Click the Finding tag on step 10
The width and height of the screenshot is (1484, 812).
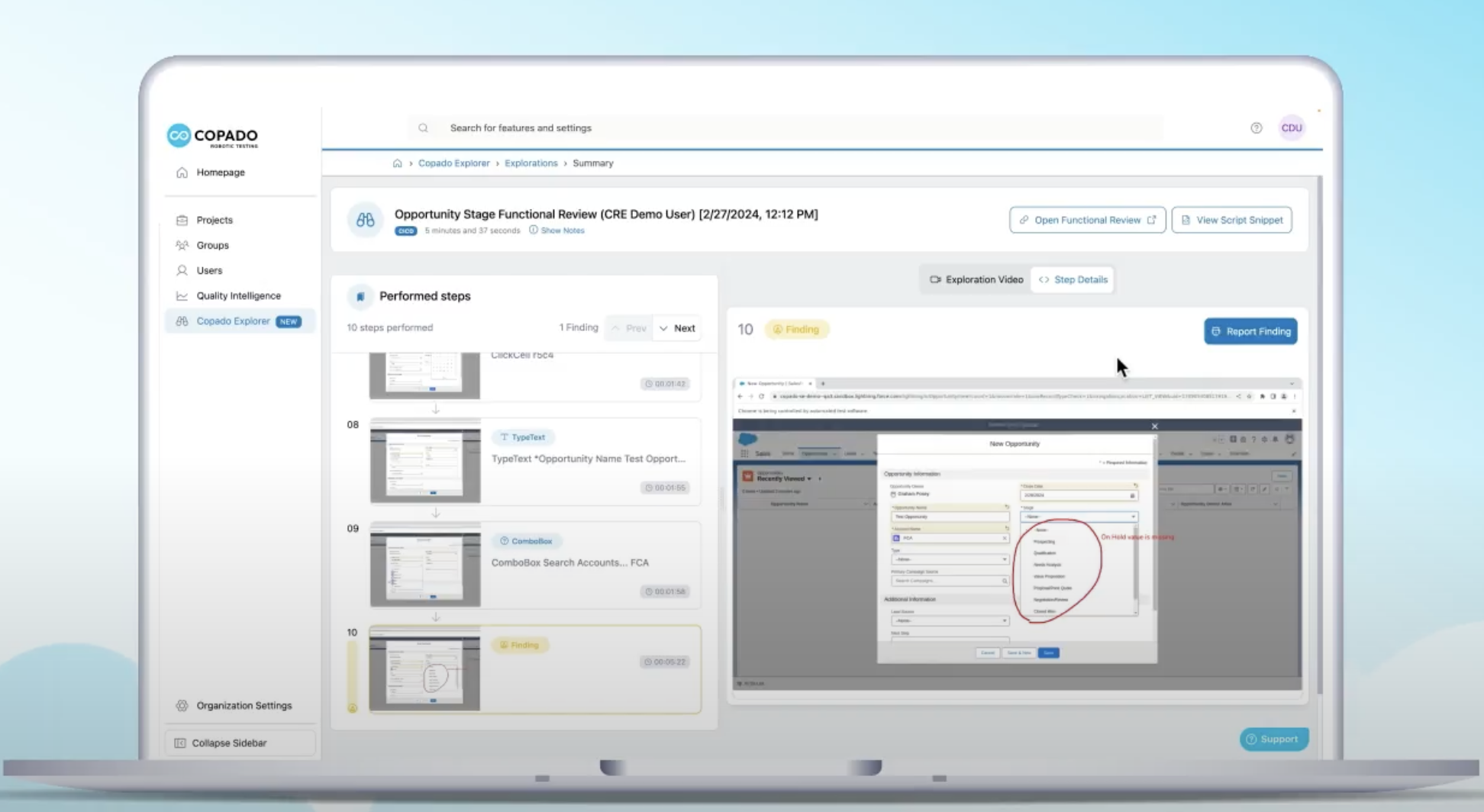pos(519,645)
